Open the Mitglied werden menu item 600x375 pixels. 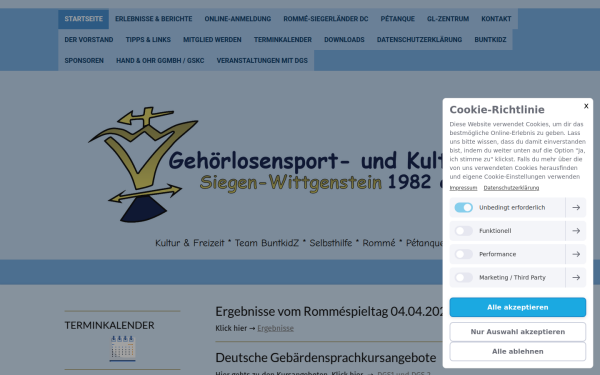[212, 40]
